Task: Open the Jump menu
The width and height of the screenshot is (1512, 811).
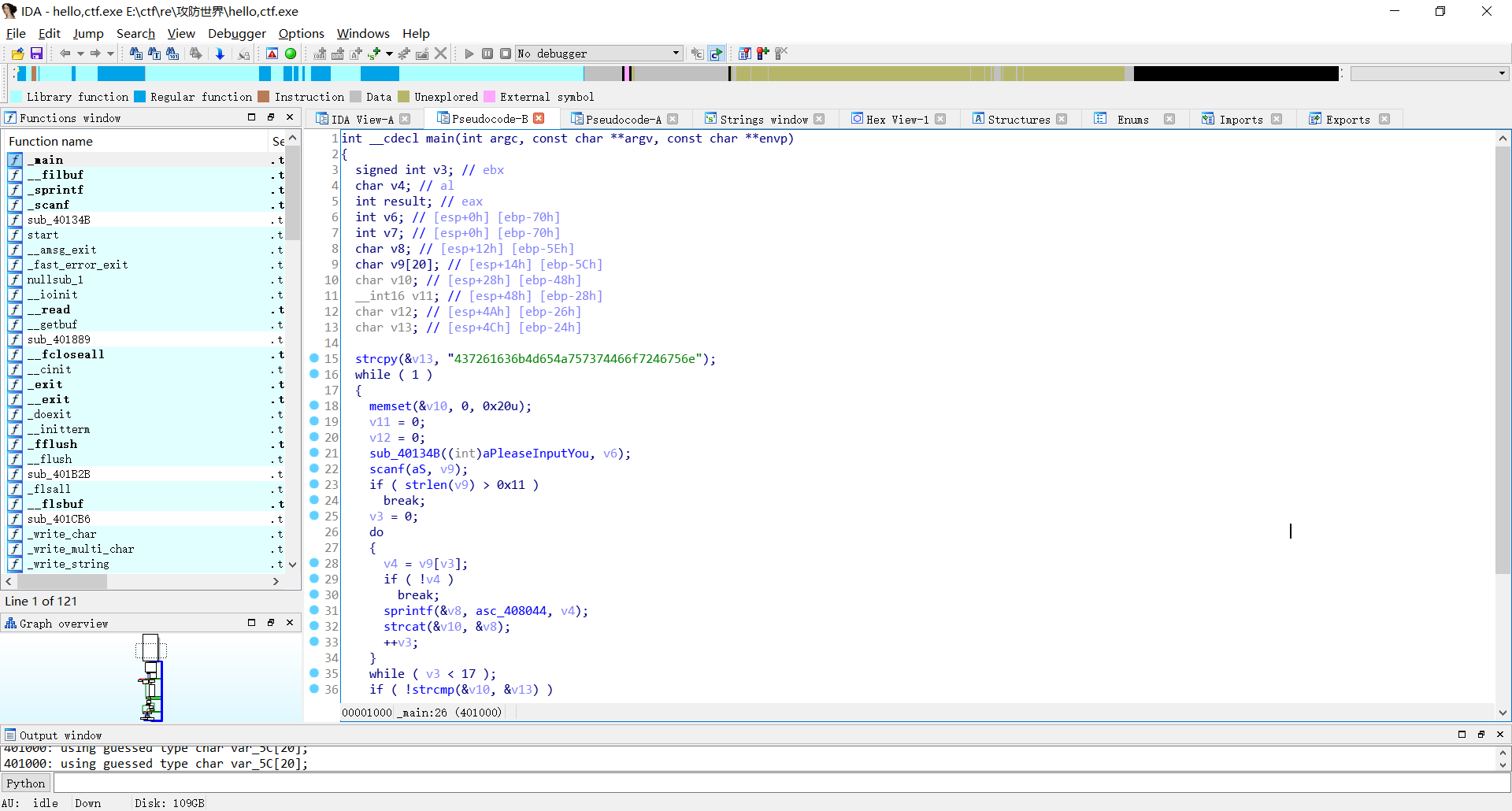Action: (88, 33)
